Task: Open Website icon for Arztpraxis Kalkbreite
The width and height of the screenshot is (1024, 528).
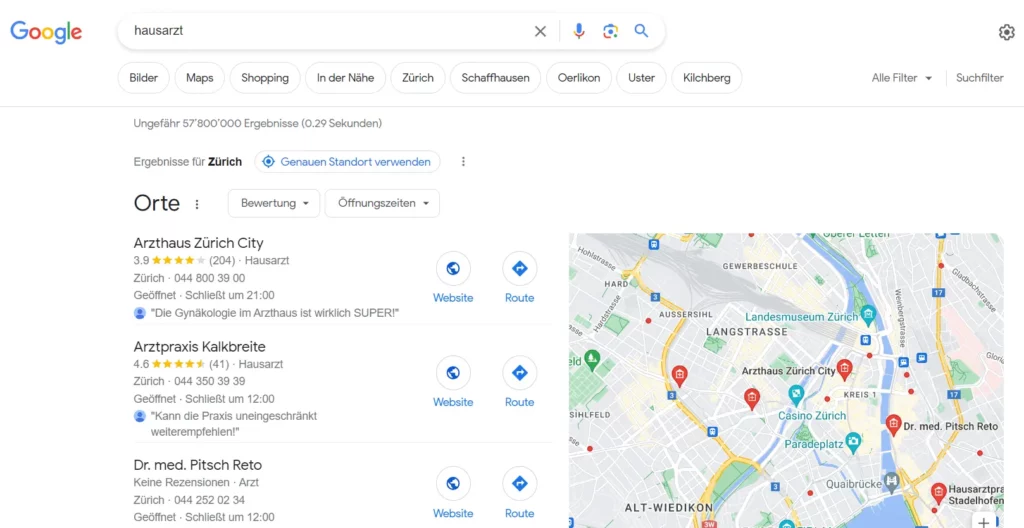Action: (453, 372)
